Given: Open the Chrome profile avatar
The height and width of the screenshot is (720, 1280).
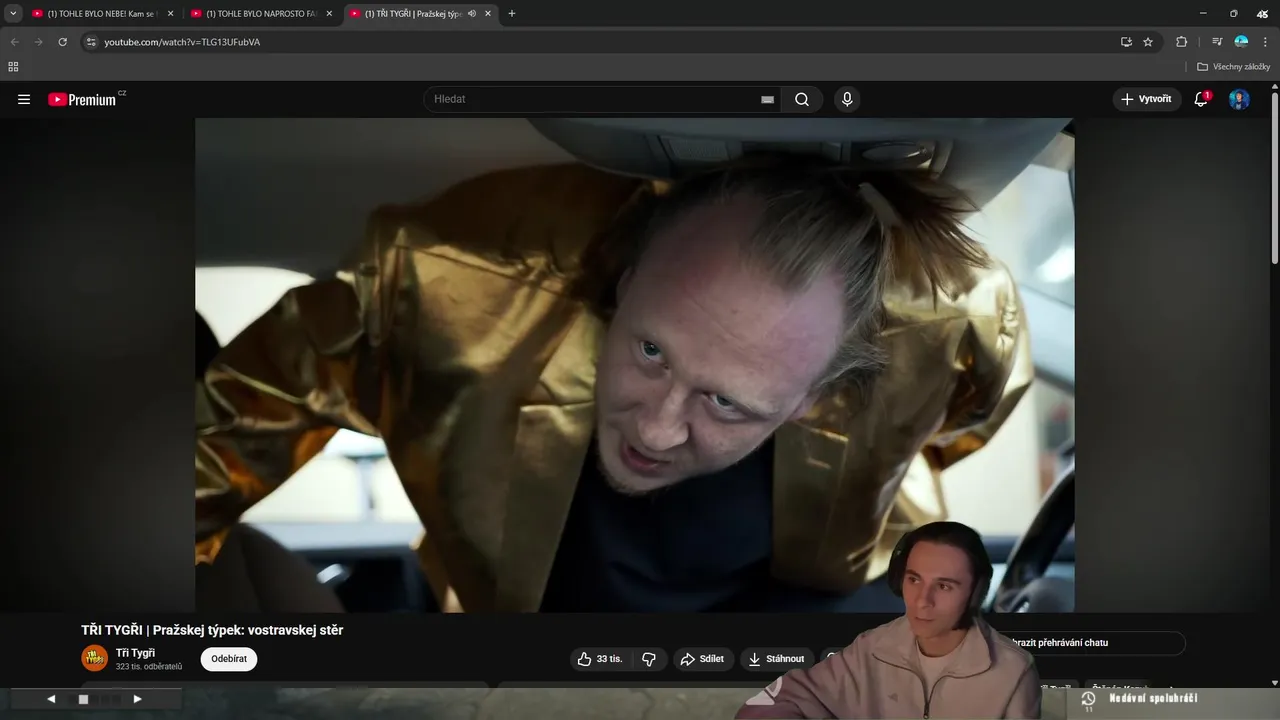Looking at the screenshot, I should coord(1241,42).
